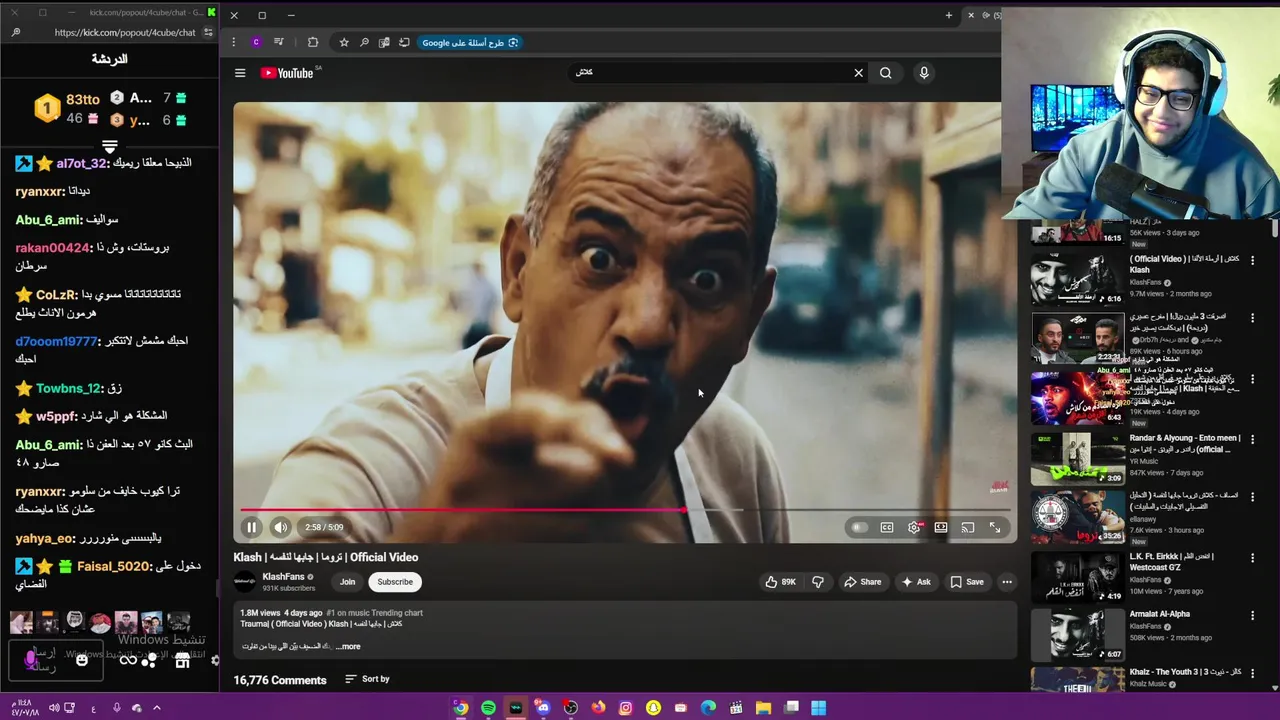The width and height of the screenshot is (1280, 720).
Task: Switch to theater mode
Action: 941,527
